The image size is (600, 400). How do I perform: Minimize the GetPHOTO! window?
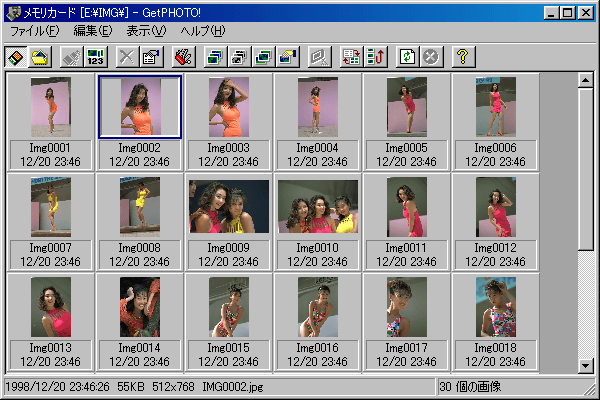coord(551,13)
